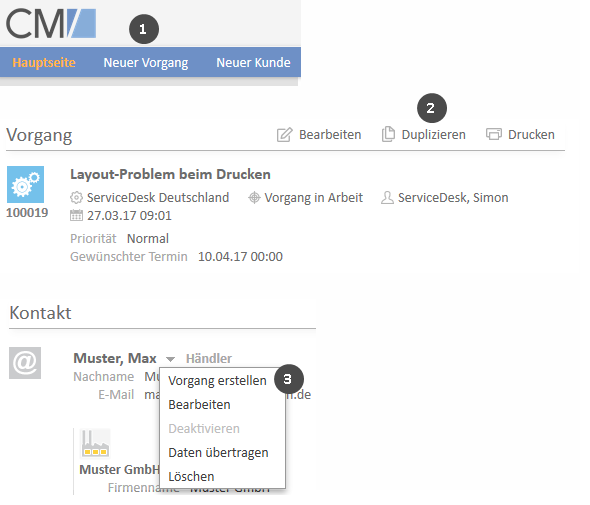
Task: Choose Löschen in the contact menu
Action: [x=191, y=477]
